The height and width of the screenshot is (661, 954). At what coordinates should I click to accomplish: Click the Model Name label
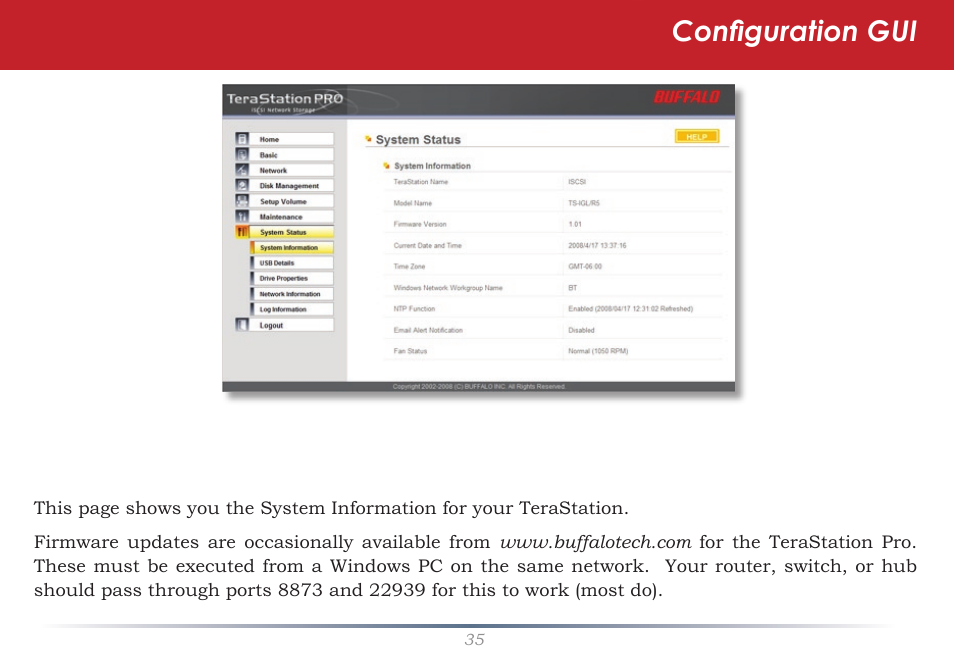coord(413,203)
